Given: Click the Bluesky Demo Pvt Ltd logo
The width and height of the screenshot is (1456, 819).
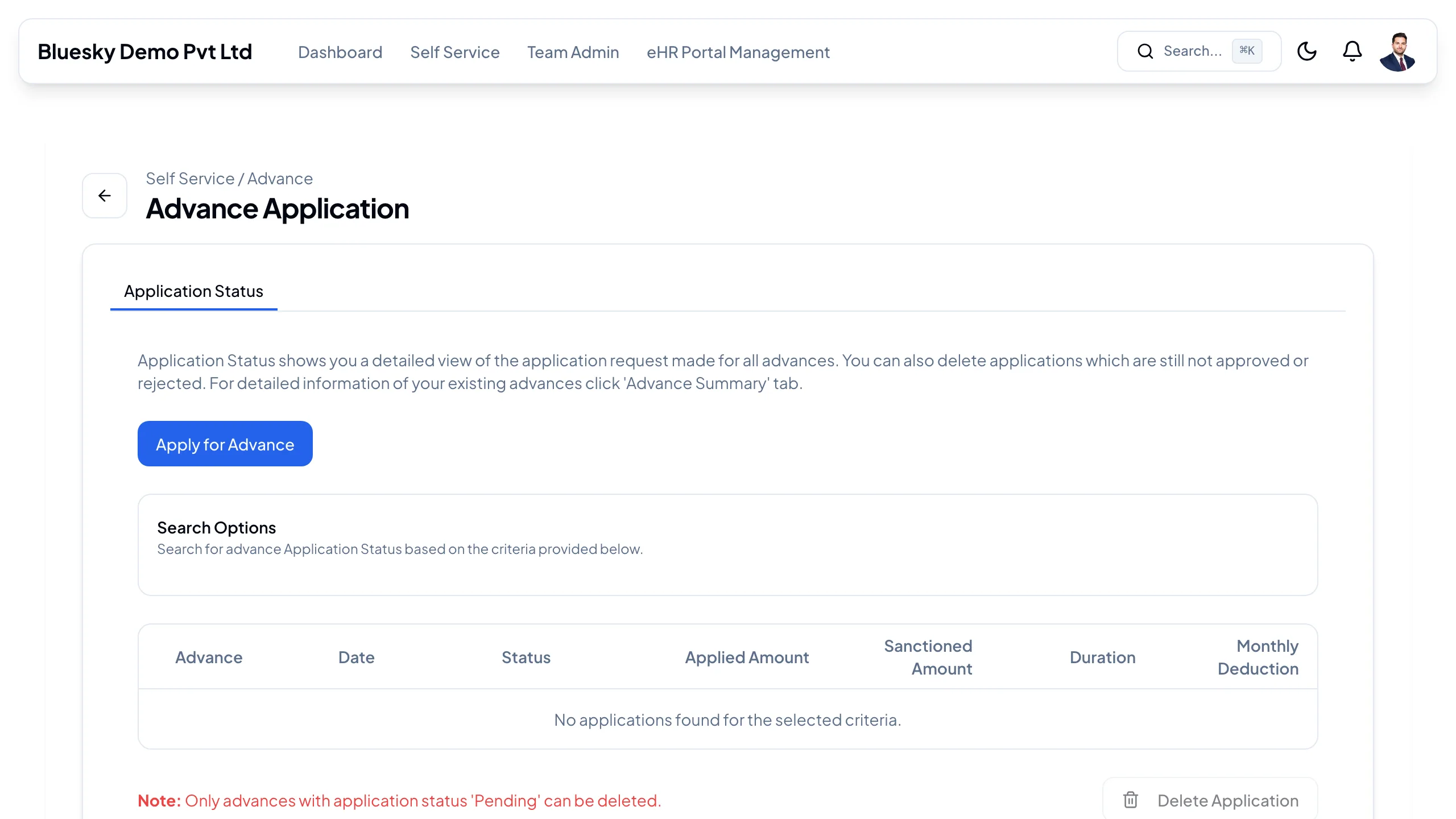Looking at the screenshot, I should (x=145, y=52).
